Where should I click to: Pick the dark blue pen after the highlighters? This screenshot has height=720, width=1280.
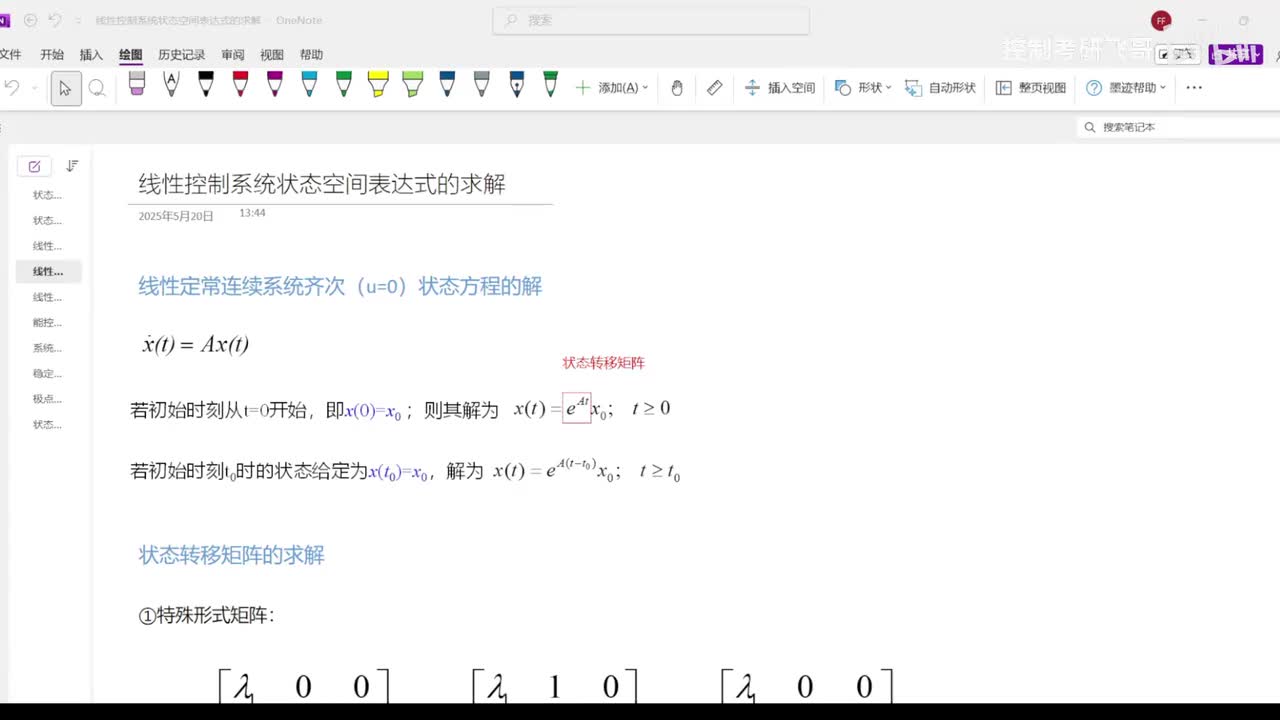click(447, 85)
